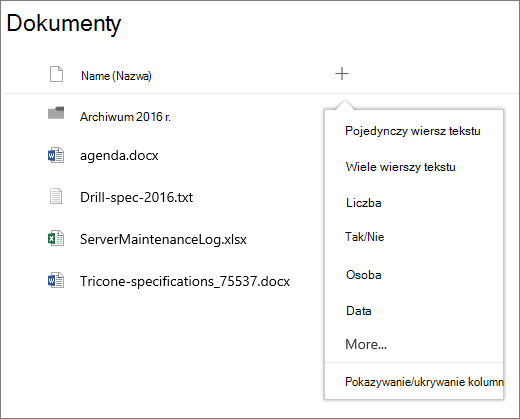
Task: Choose Pojedynczy wiersz tekstu column type
Action: tap(413, 131)
